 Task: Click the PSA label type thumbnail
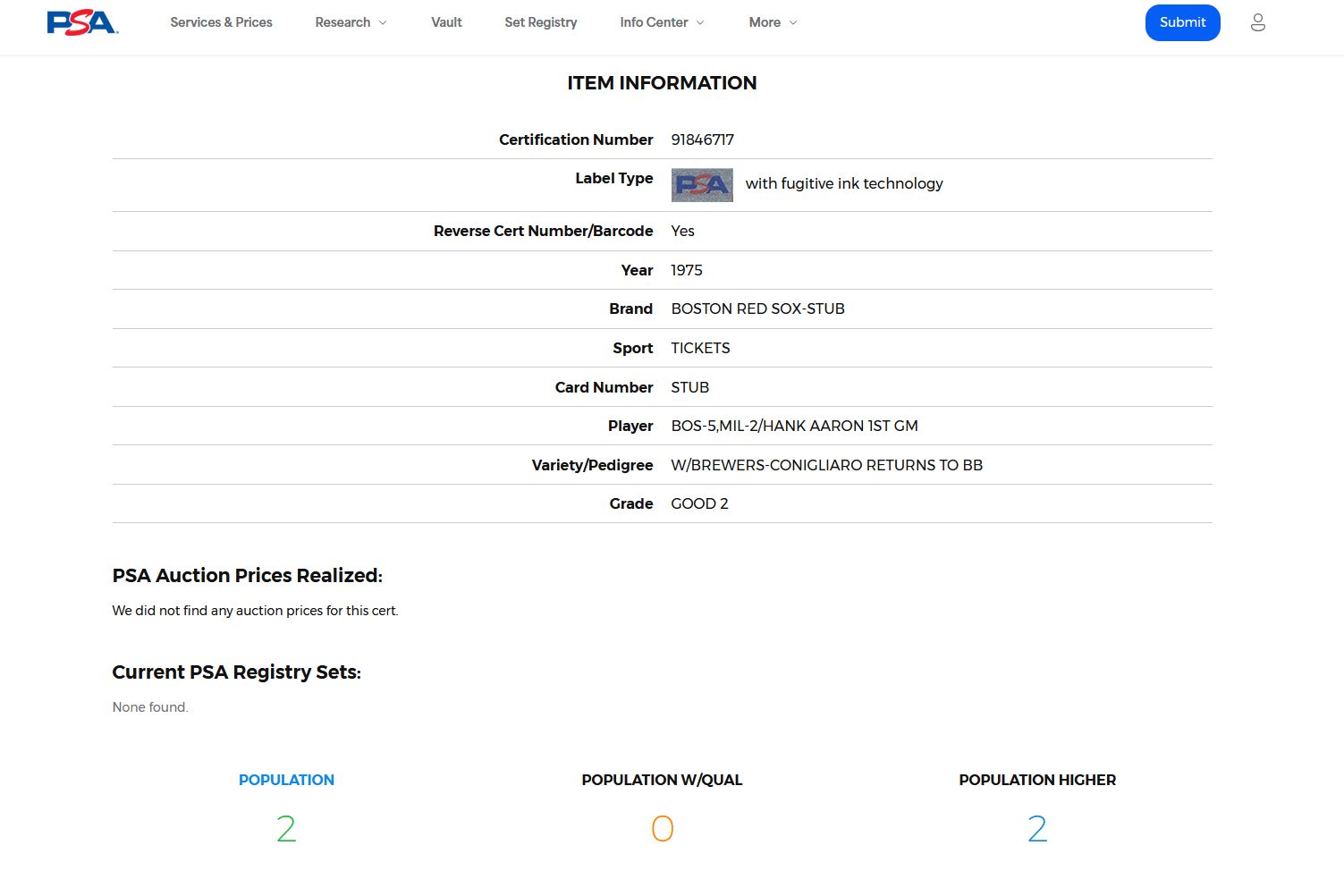coord(702,185)
